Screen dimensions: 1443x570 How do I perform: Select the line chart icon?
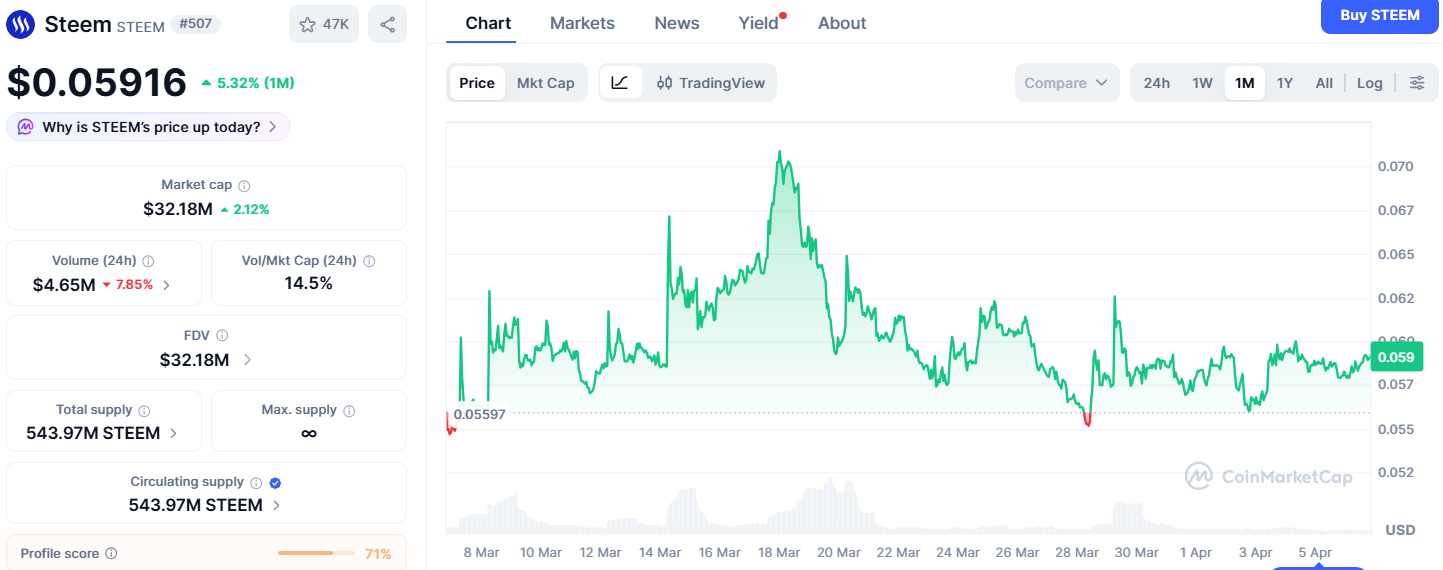620,83
